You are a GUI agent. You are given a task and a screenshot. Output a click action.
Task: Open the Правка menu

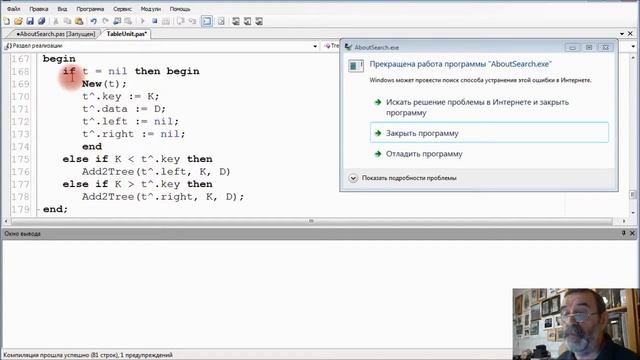coord(38,9)
